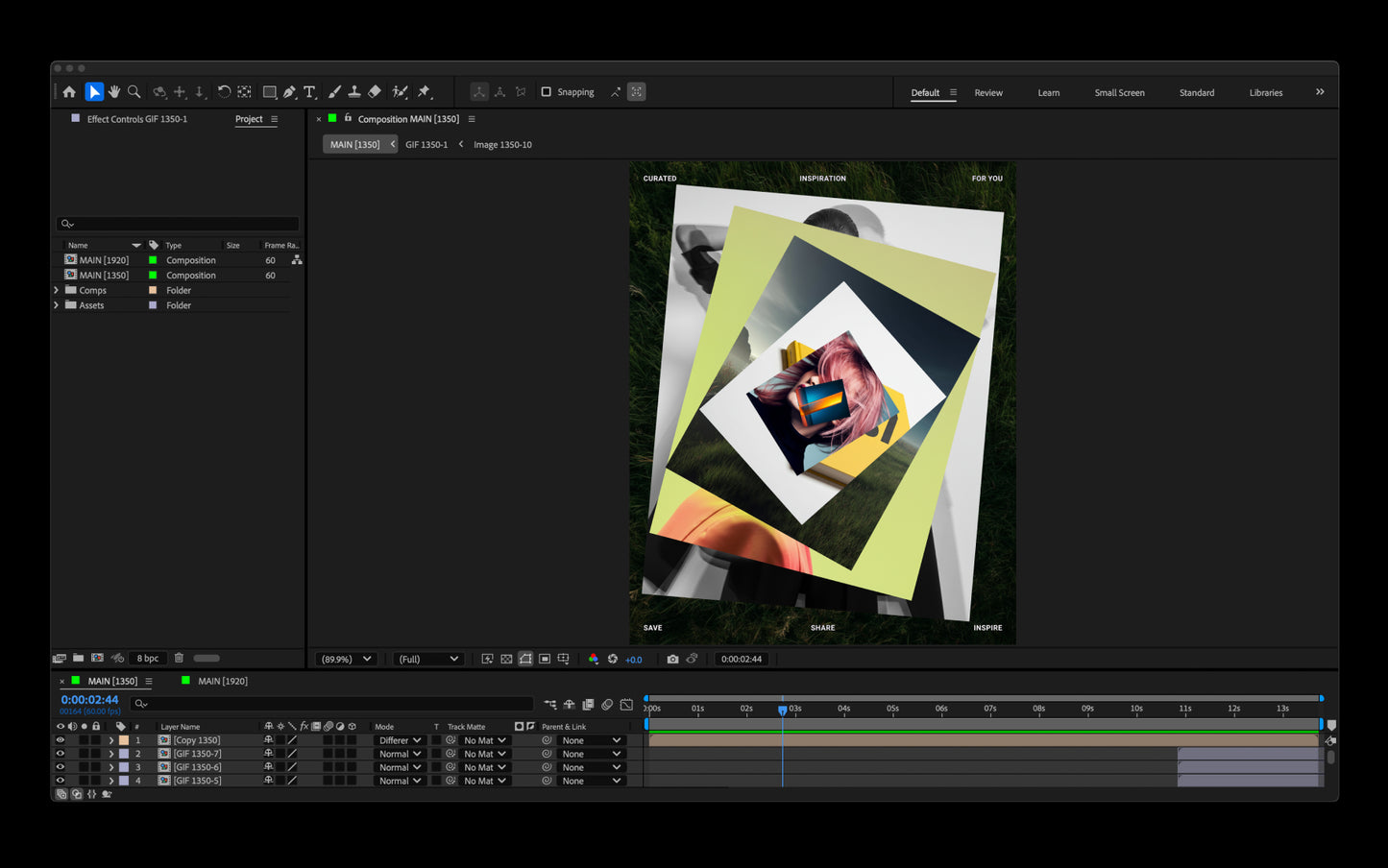Open Track Matte dropdown for [GIF 1350-6]
The image size is (1388, 868).
pyautogui.click(x=484, y=767)
